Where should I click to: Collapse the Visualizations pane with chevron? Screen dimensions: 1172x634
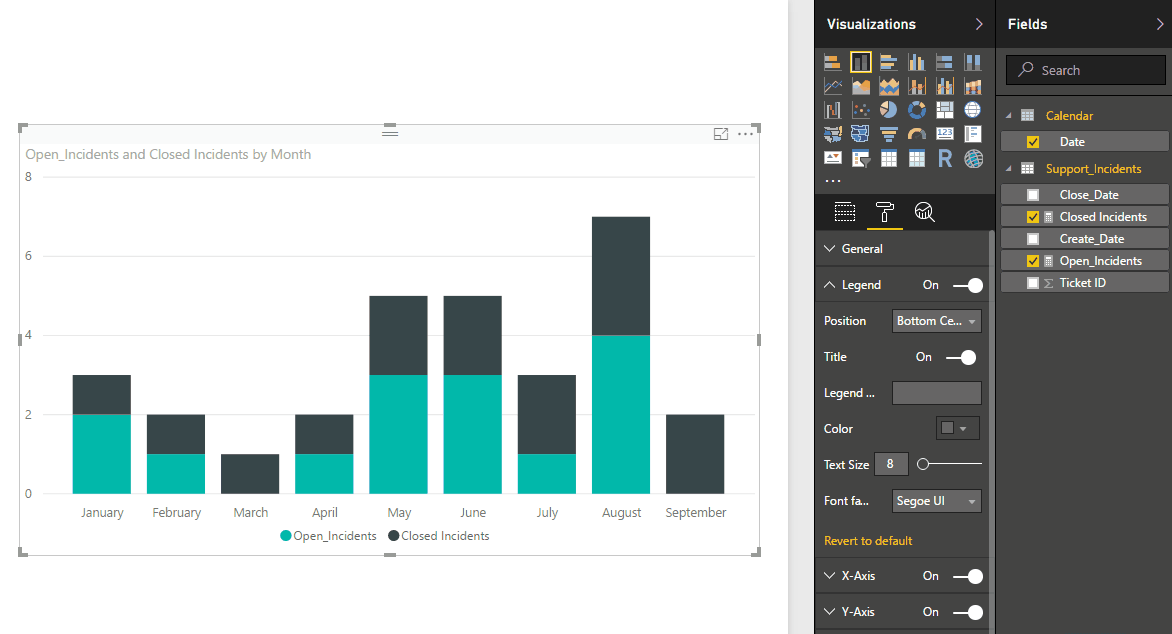[x=979, y=24]
